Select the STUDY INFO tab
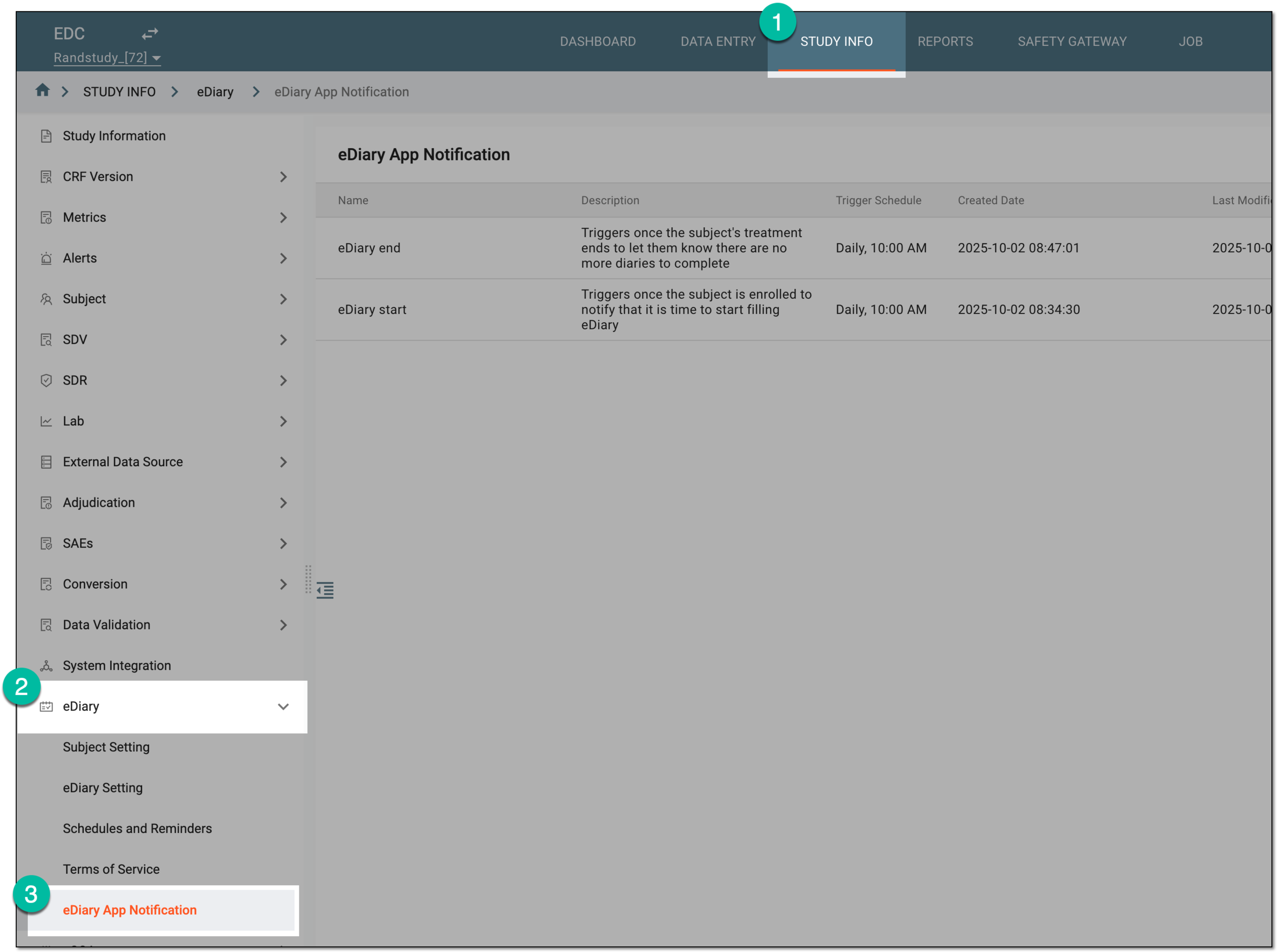 coord(836,41)
